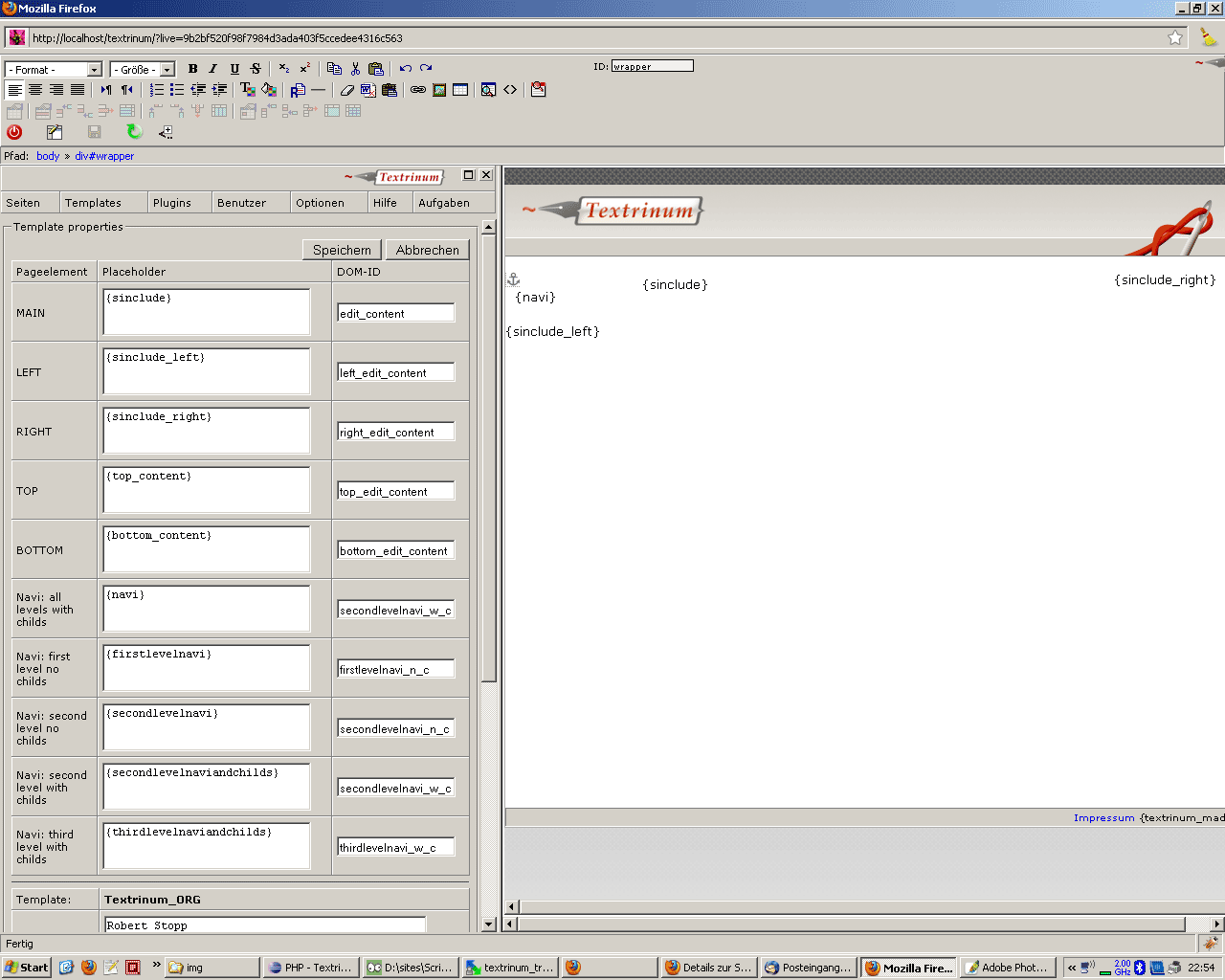The image size is (1225, 980).
Task: Close the Textrinum panel
Action: (486, 175)
